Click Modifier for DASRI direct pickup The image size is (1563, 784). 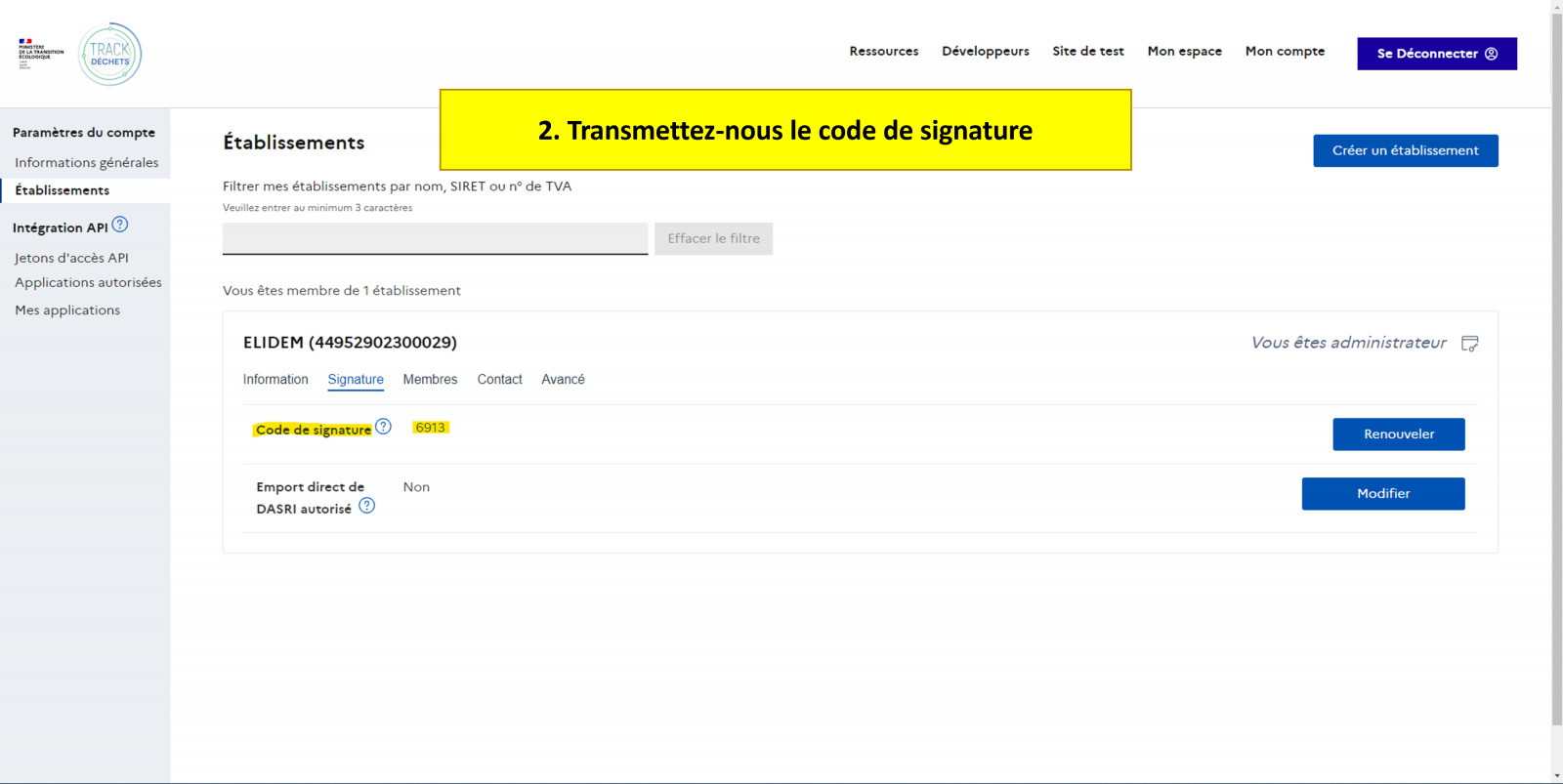pyautogui.click(x=1382, y=494)
